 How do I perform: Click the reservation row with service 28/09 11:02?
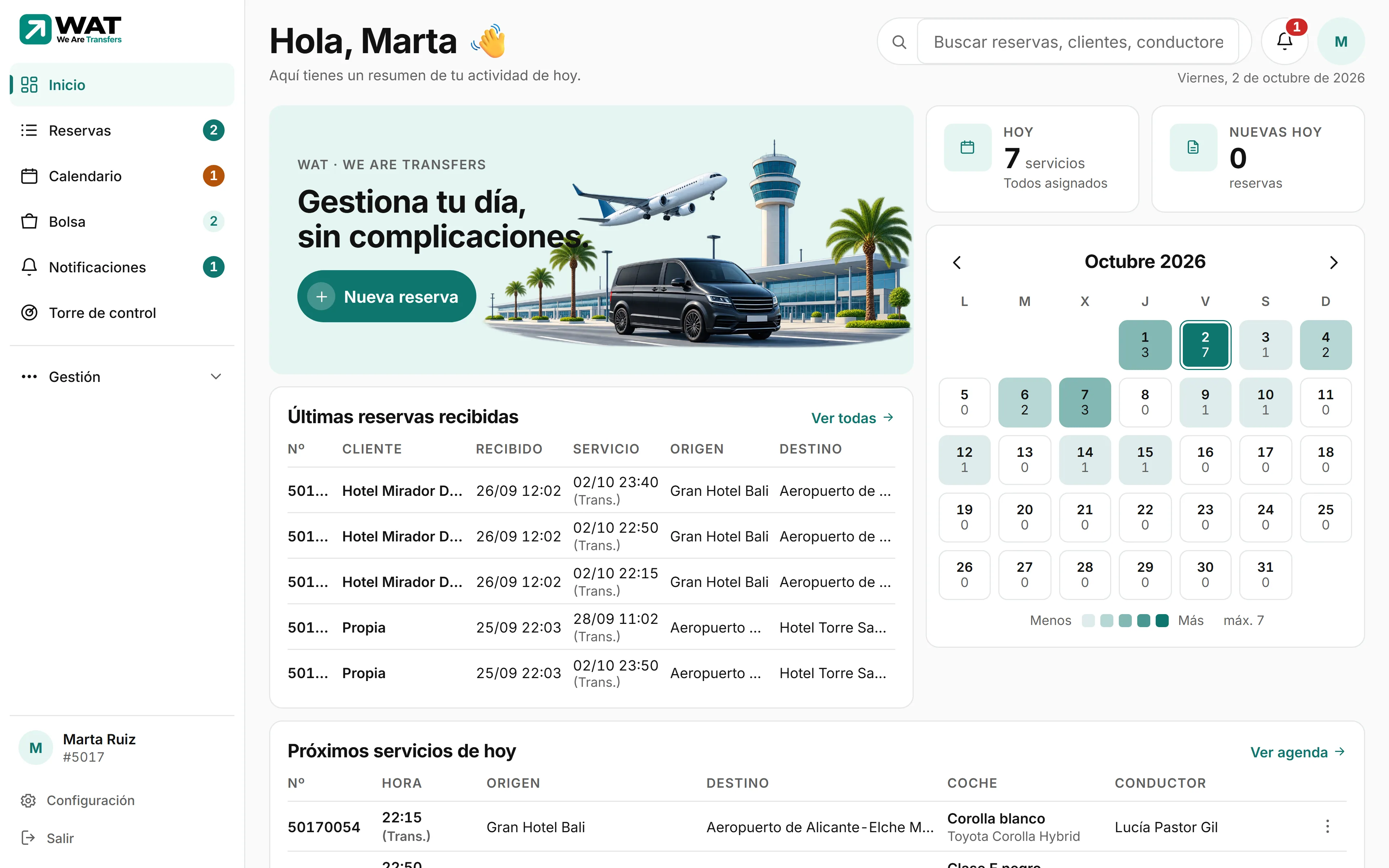pos(591,627)
